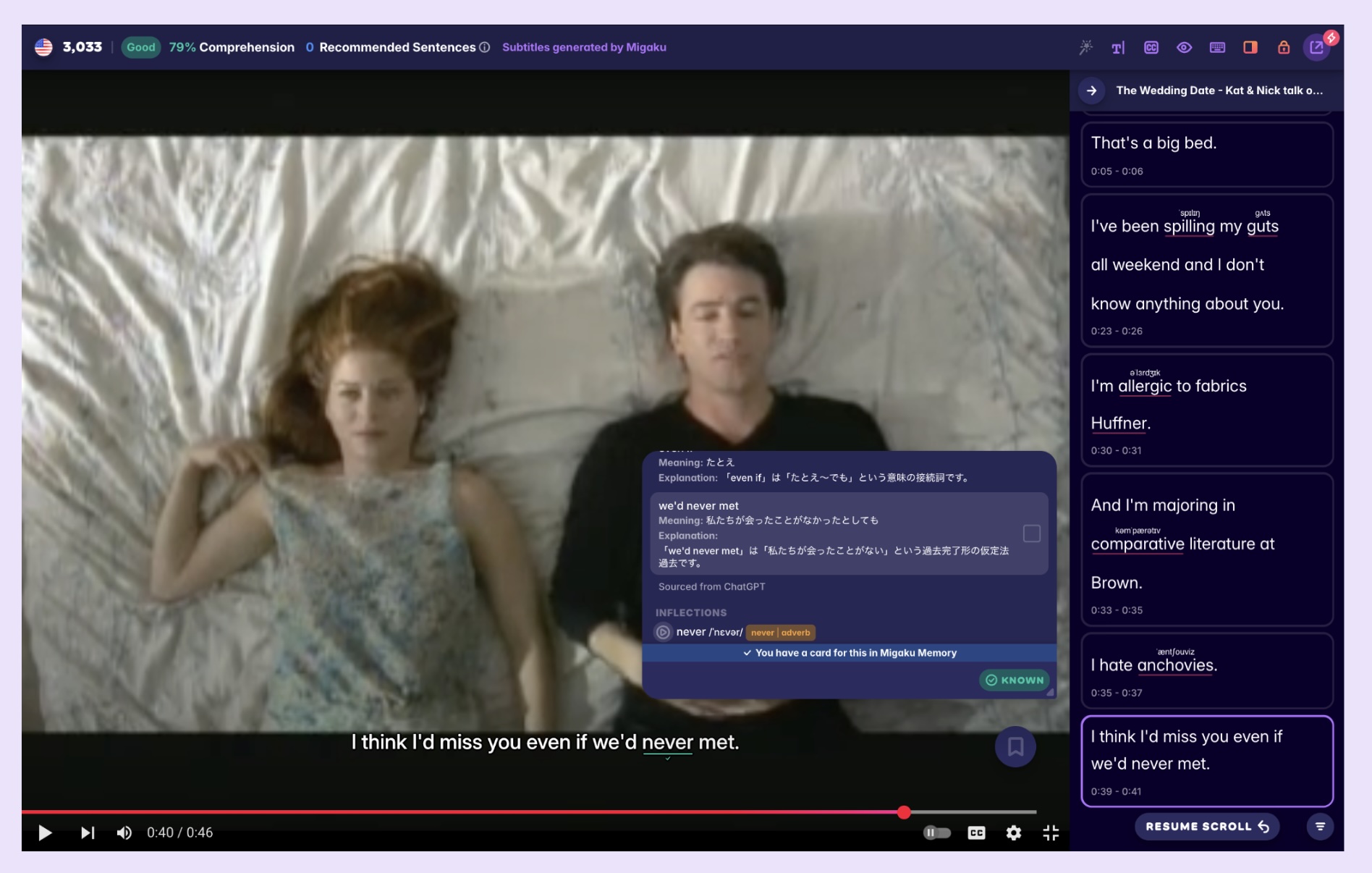Click the word miss in the video subtitle
The width and height of the screenshot is (1372, 873).
tap(461, 742)
